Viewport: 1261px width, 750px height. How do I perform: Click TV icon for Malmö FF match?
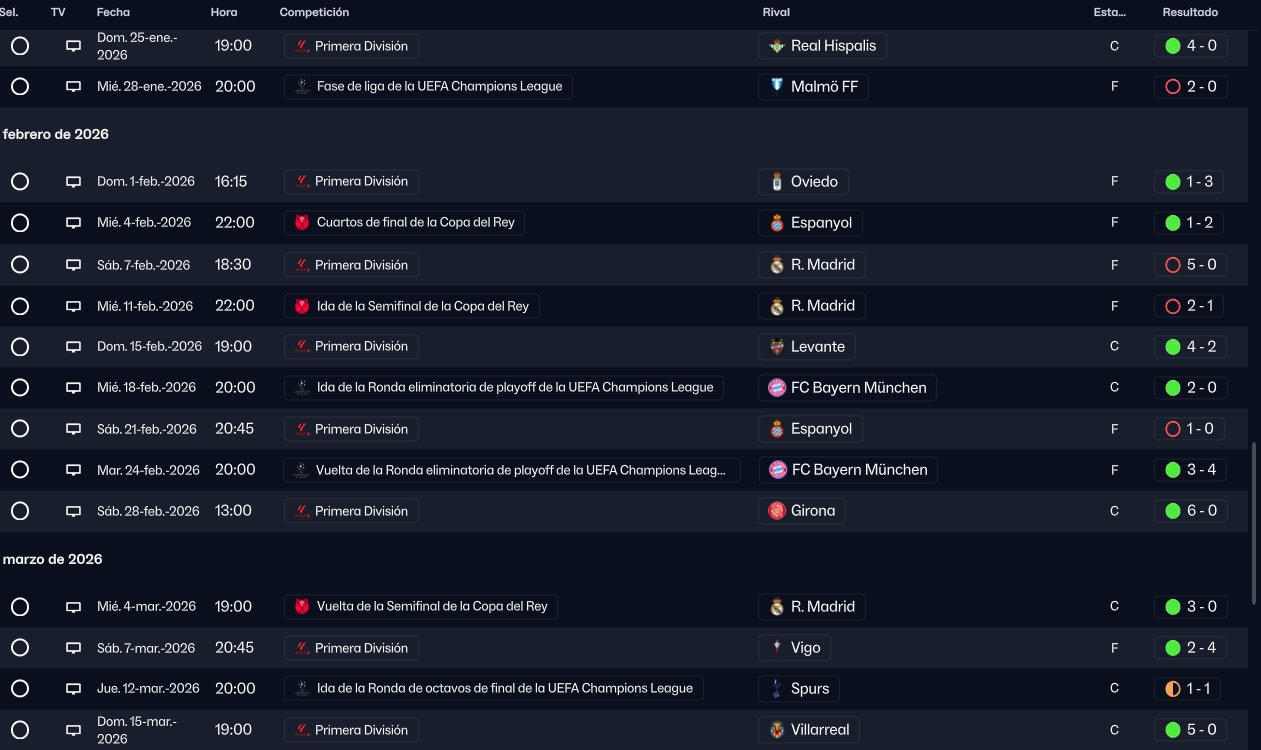[73, 87]
